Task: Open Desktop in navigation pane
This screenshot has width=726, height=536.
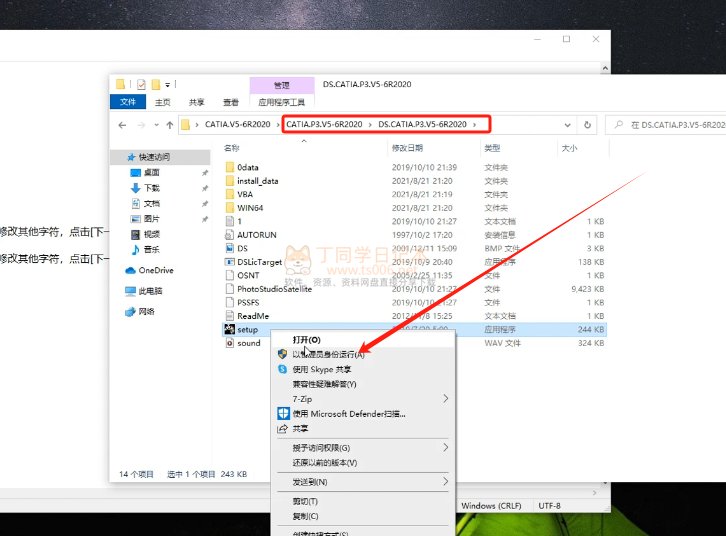Action: pos(151,172)
